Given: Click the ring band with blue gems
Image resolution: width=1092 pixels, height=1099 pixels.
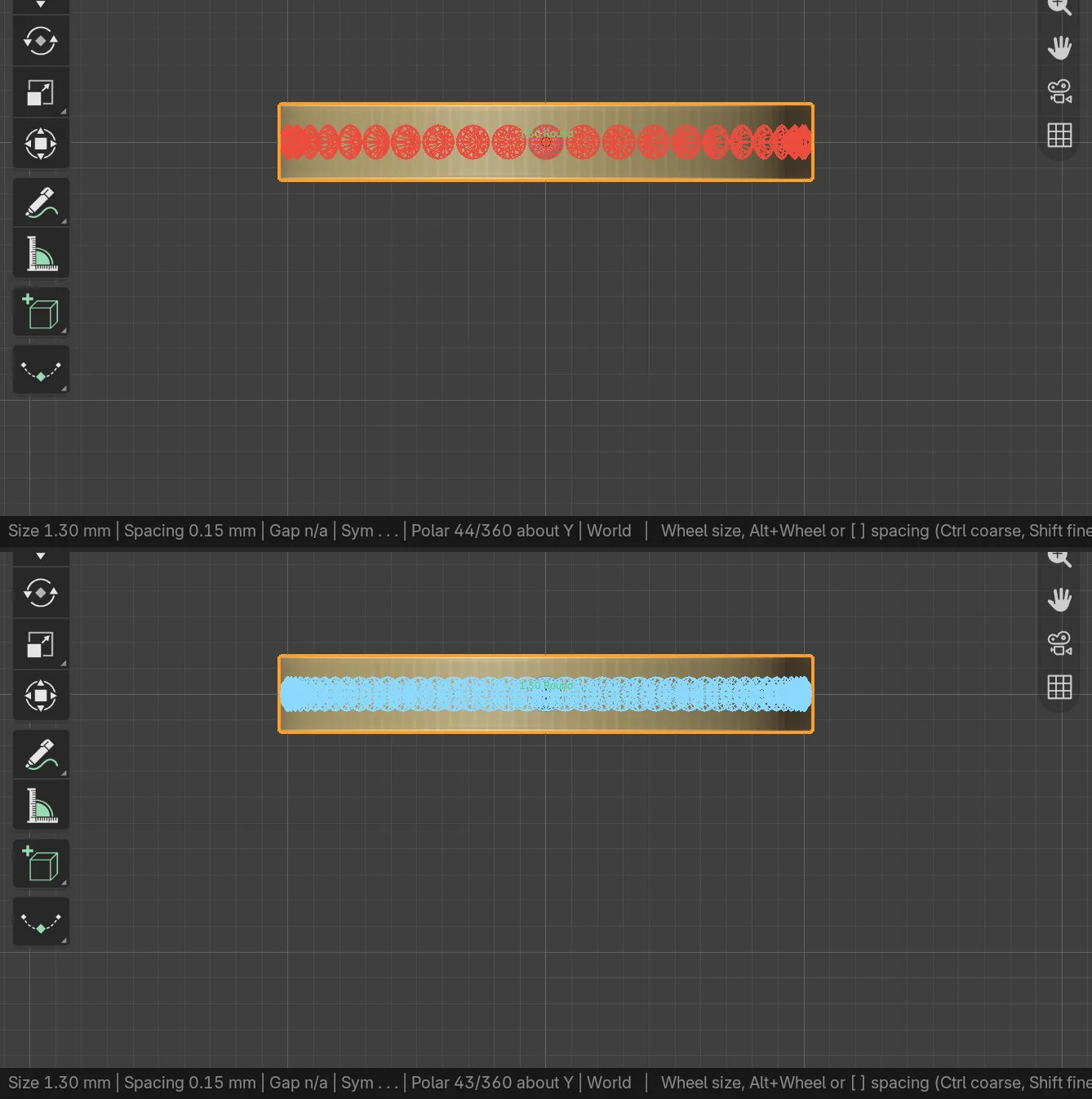Looking at the screenshot, I should [x=546, y=694].
